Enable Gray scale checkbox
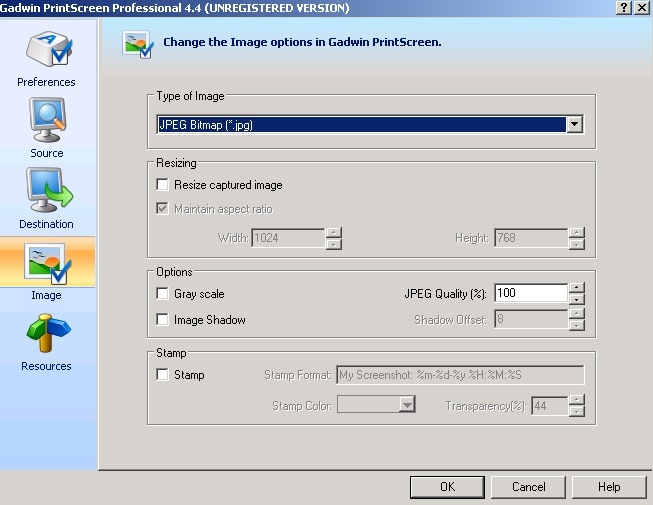 tap(162, 294)
